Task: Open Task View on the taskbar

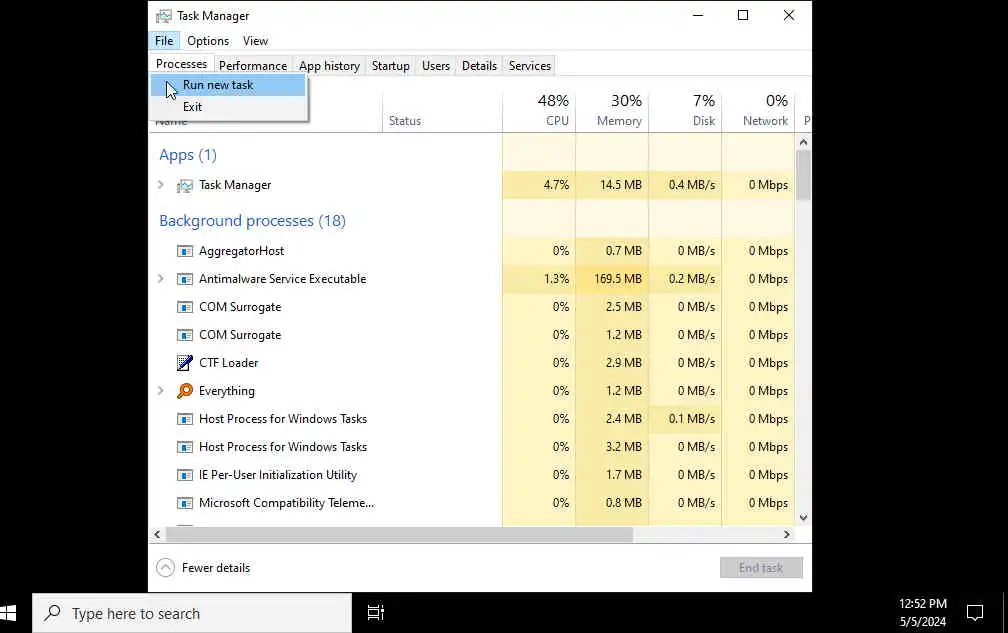Action: point(375,613)
